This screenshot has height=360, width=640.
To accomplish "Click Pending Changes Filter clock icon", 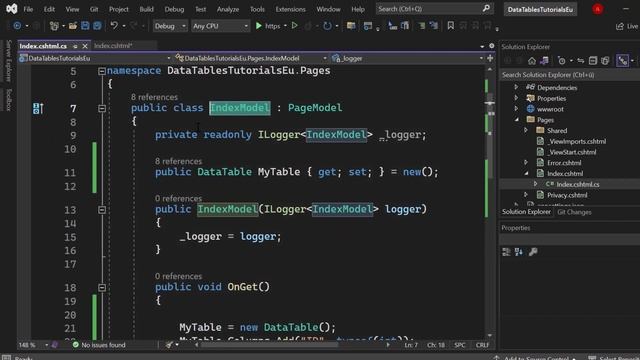I will point(562,61).
